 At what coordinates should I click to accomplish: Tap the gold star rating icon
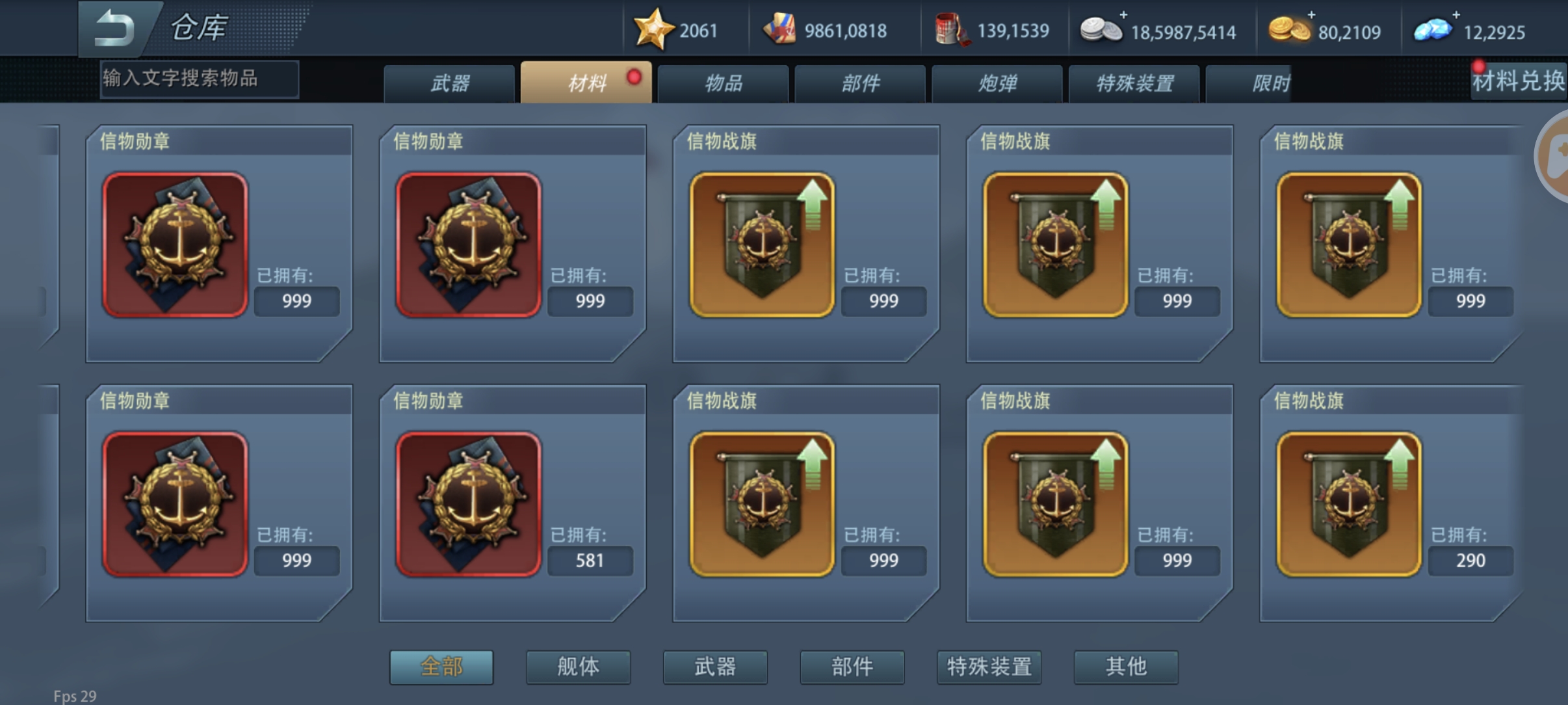(x=653, y=29)
